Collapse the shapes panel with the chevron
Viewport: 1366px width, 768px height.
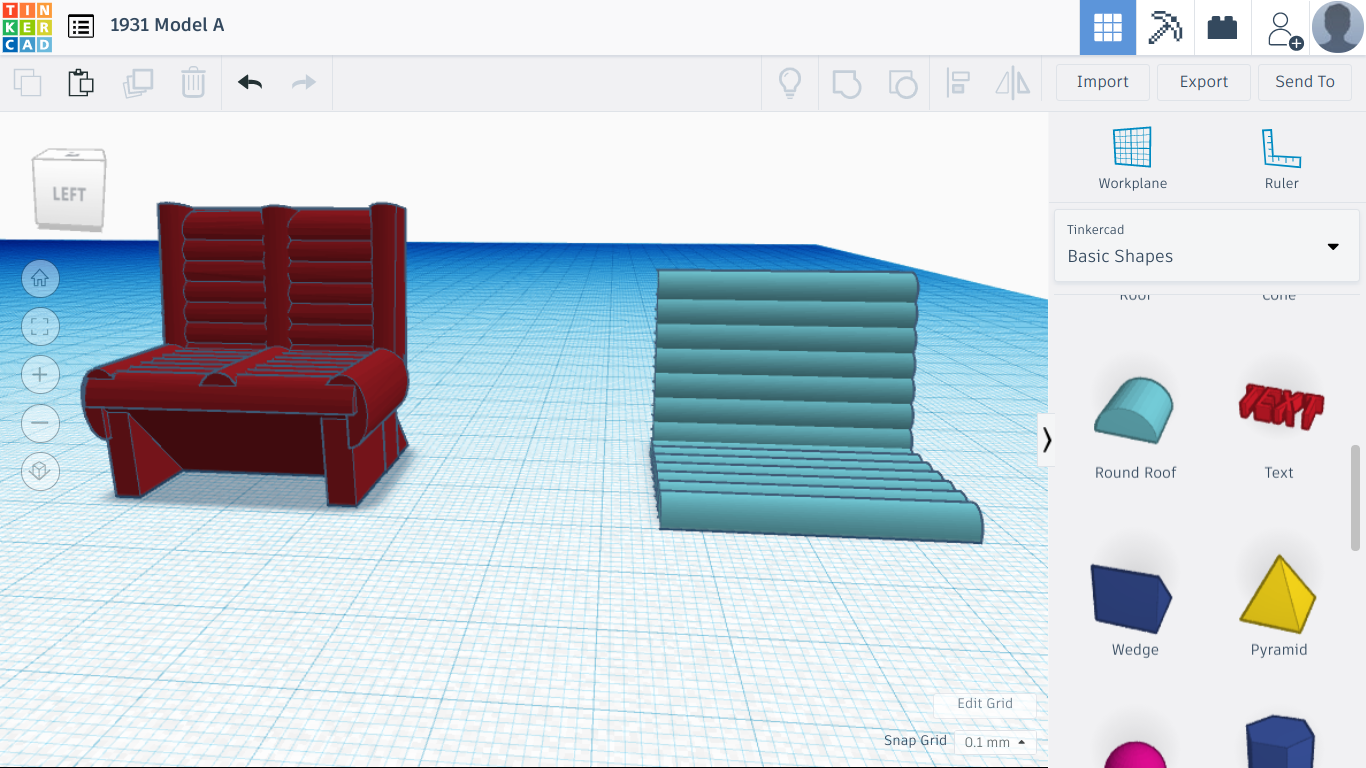tap(1047, 439)
